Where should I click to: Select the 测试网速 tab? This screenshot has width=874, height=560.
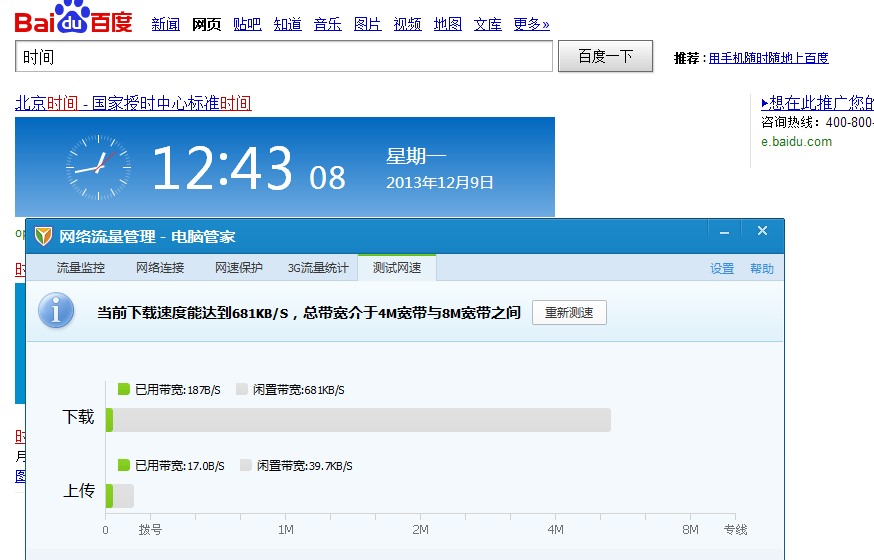(397, 268)
